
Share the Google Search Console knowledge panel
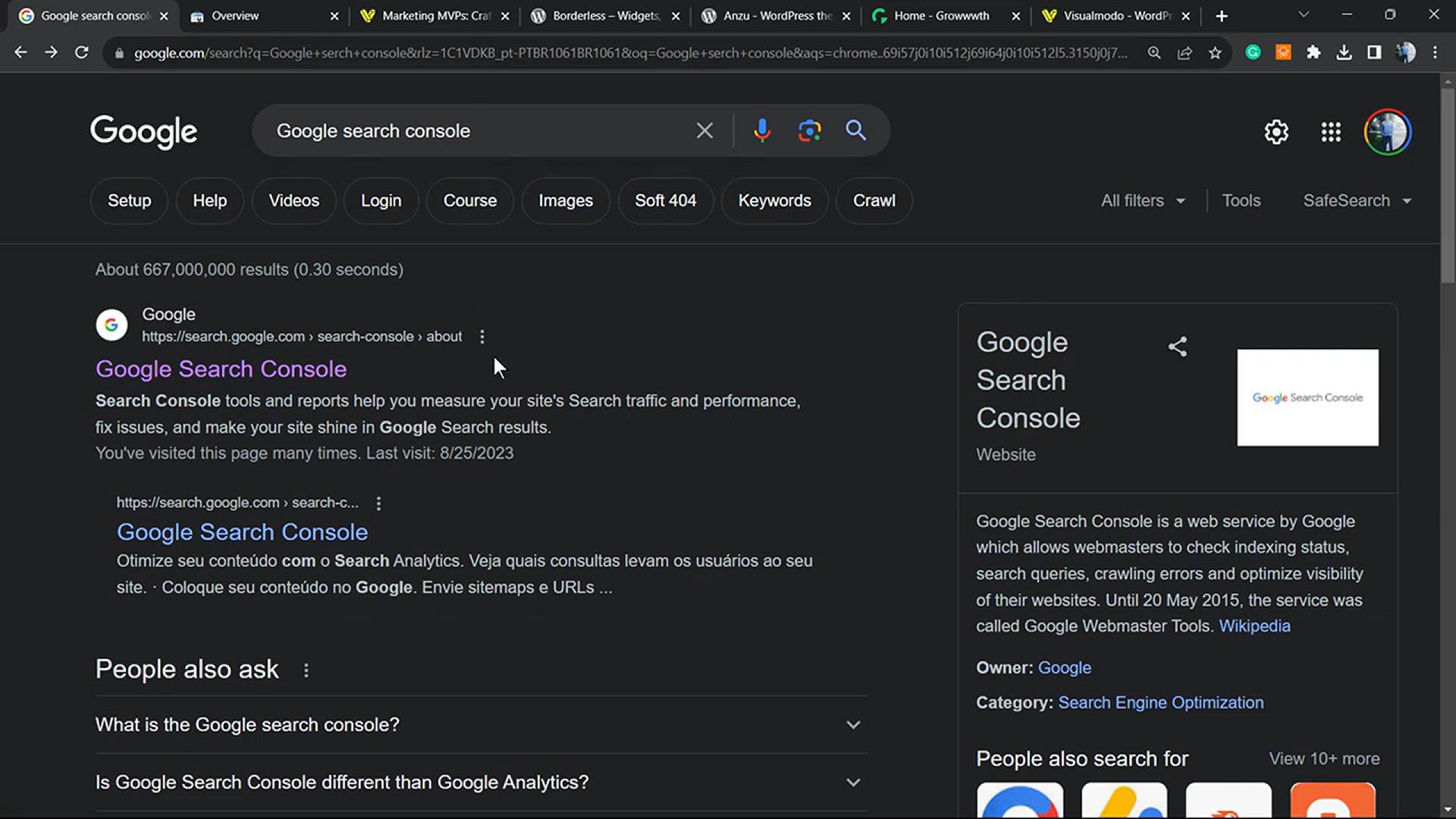click(1177, 347)
